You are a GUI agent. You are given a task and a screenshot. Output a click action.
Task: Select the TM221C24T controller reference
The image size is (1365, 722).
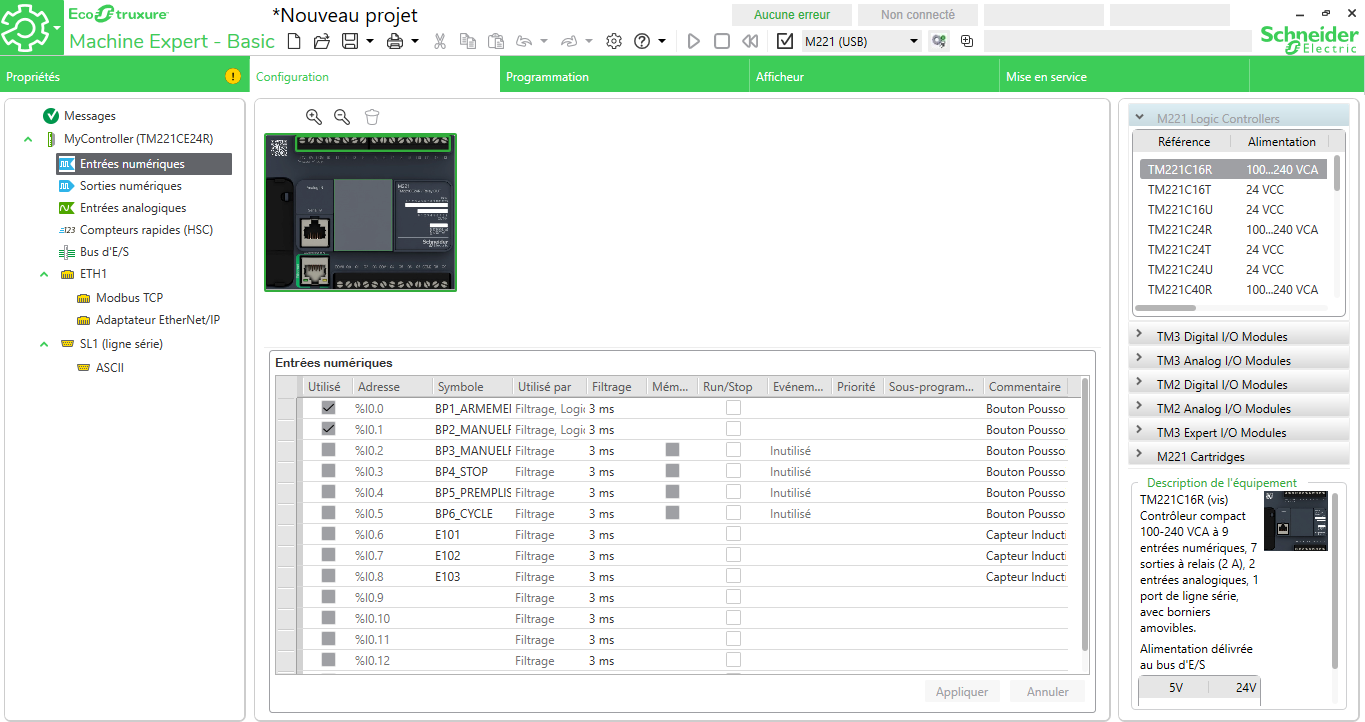point(1179,249)
